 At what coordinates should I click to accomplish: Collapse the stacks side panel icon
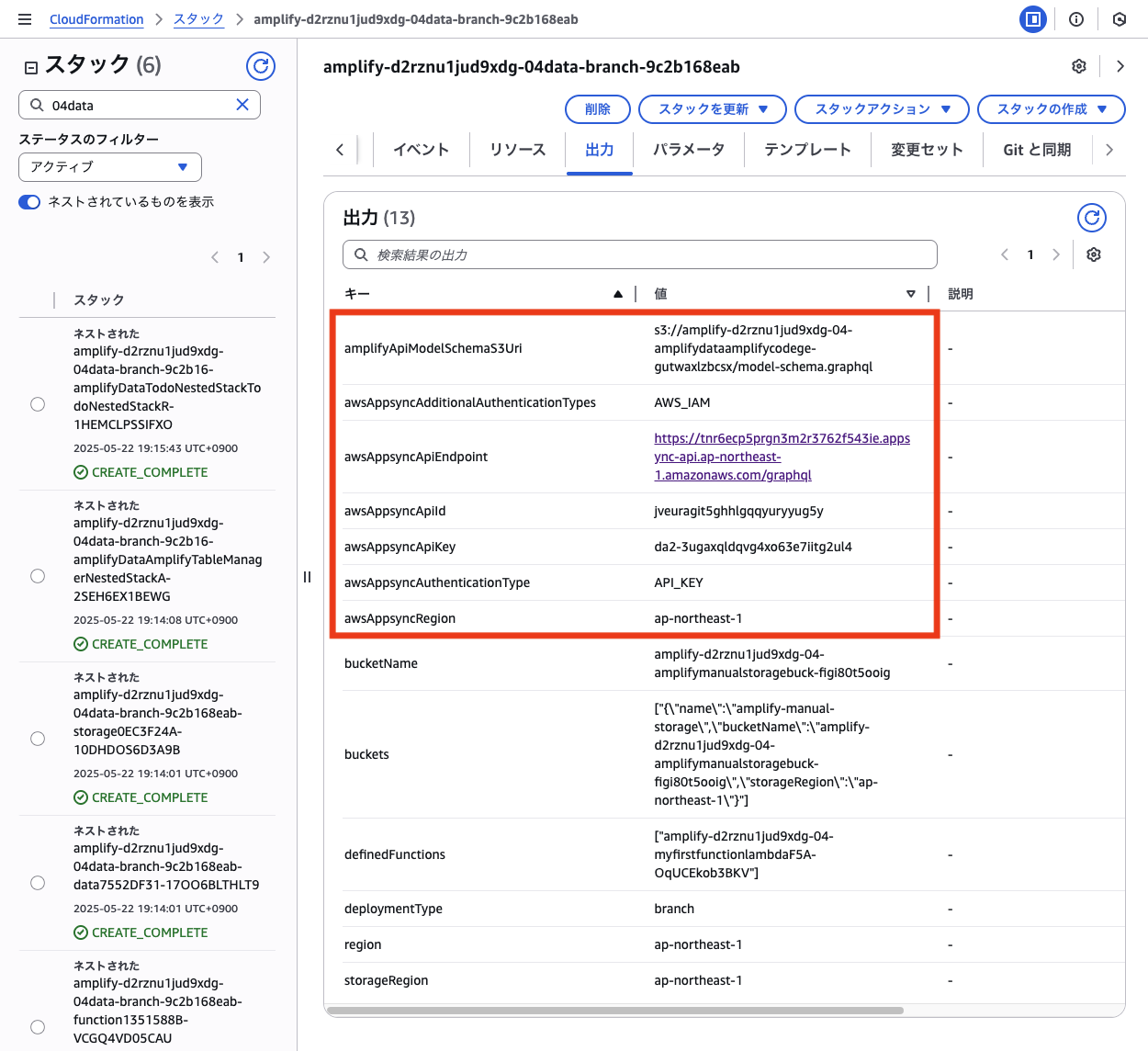click(31, 66)
